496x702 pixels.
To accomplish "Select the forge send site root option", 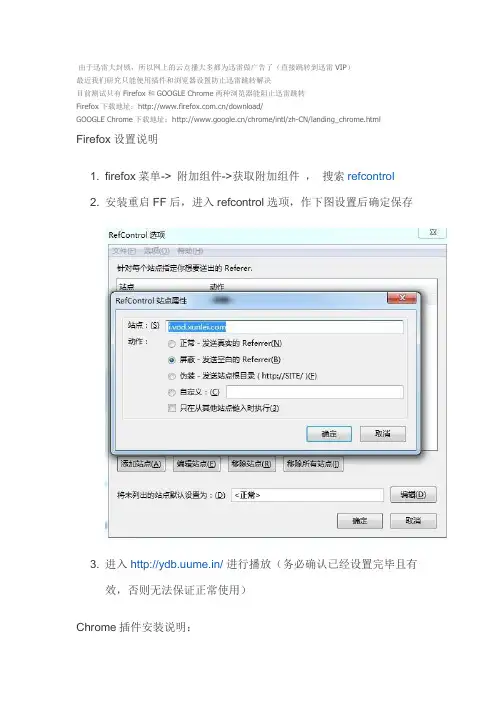I will point(171,377).
